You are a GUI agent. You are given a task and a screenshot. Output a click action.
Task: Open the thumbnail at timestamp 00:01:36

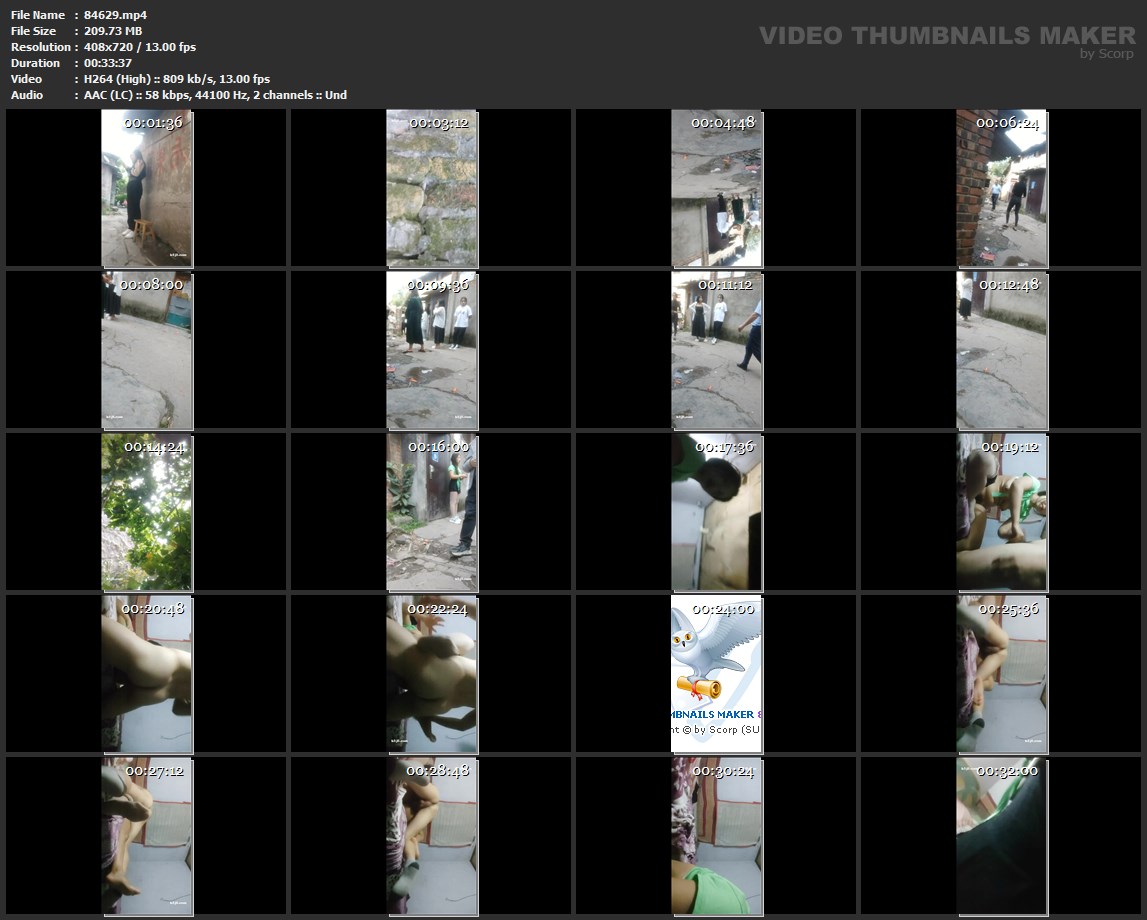click(147, 188)
